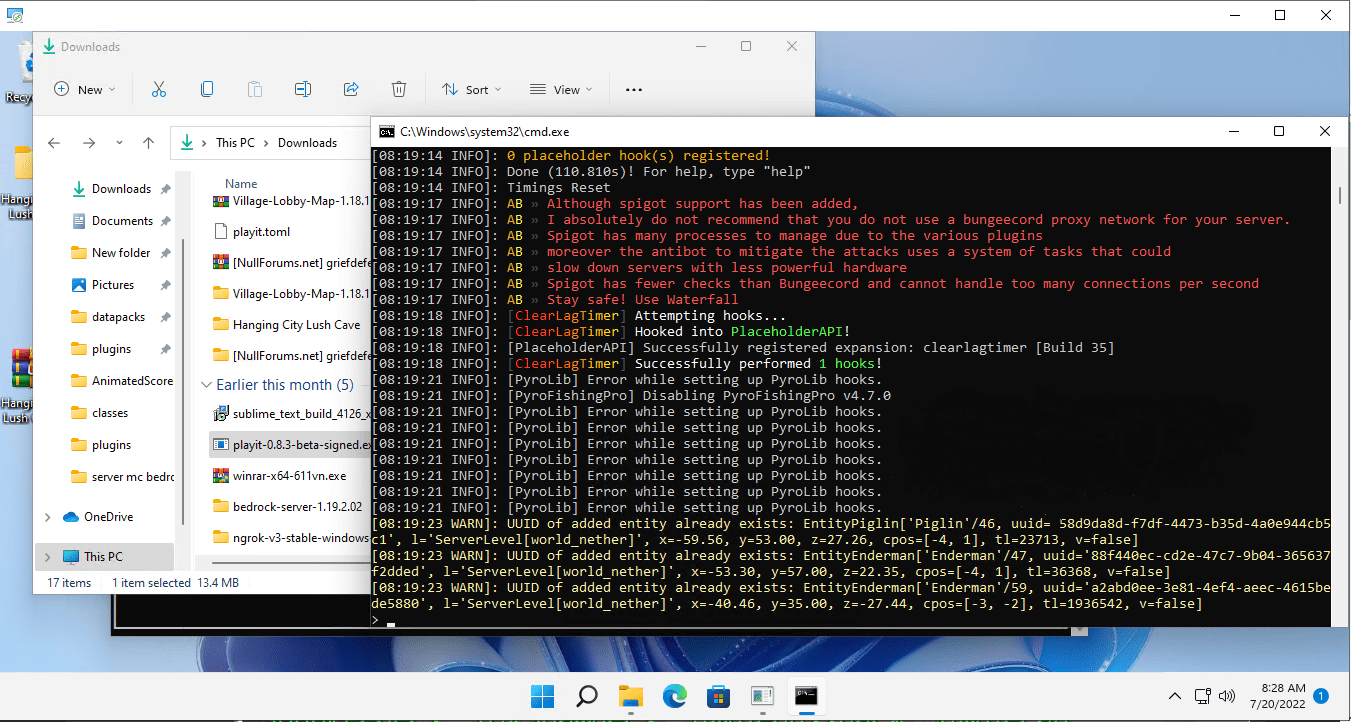Collapse the Earlier this month group
The image size is (1351, 722).
pyautogui.click(x=207, y=385)
